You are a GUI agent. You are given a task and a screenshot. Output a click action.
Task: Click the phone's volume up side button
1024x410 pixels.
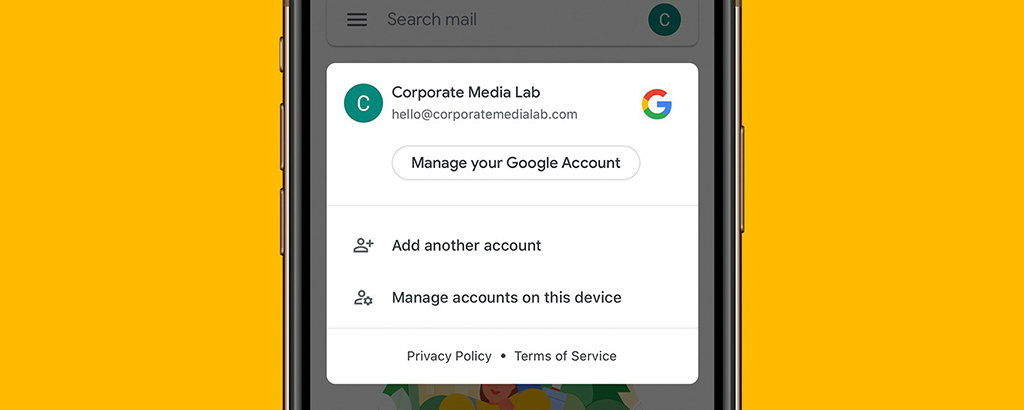point(283,136)
